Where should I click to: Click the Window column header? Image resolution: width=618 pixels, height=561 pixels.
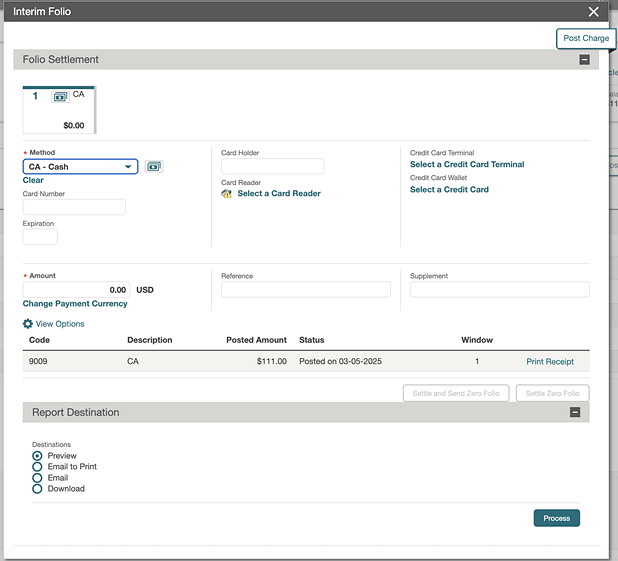[x=477, y=340]
